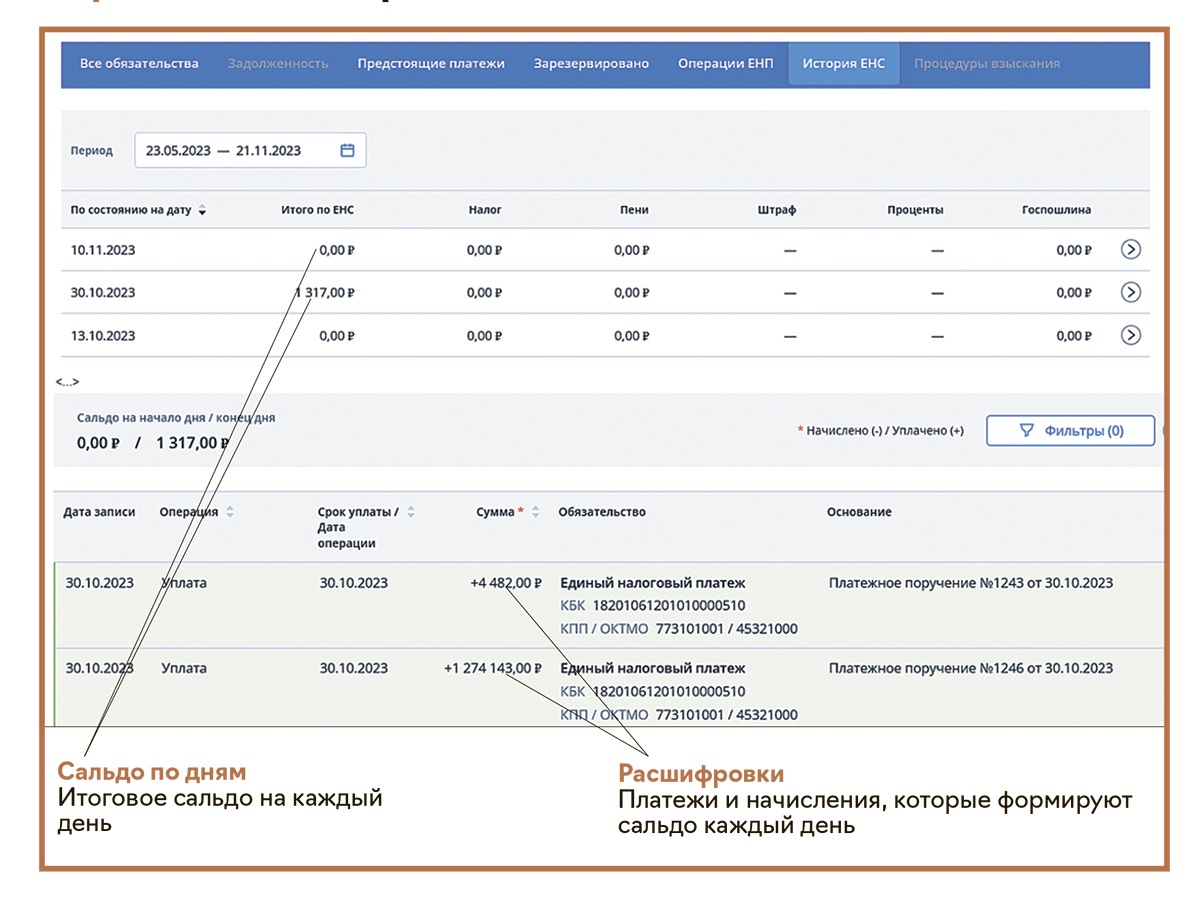1200x902 pixels.
Task: Switch to 'Предстоящие платежи' tab
Action: pos(431,63)
